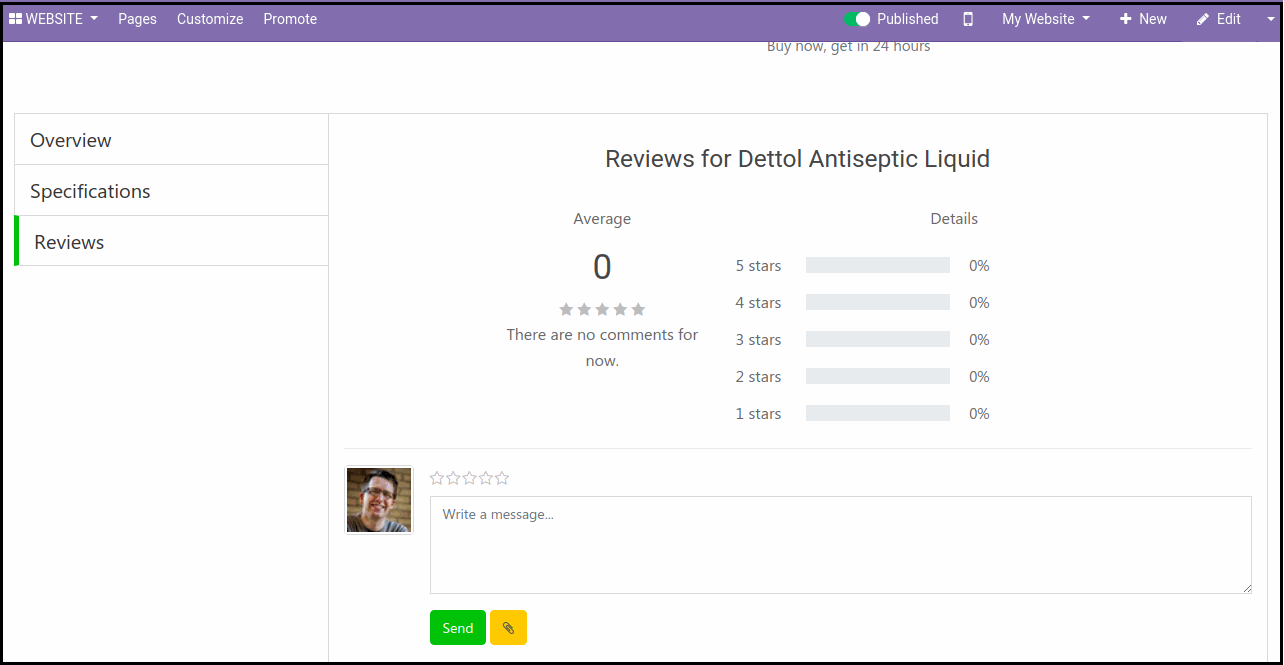This screenshot has width=1284, height=665.
Task: Select the Reviews tab
Action: click(171, 242)
